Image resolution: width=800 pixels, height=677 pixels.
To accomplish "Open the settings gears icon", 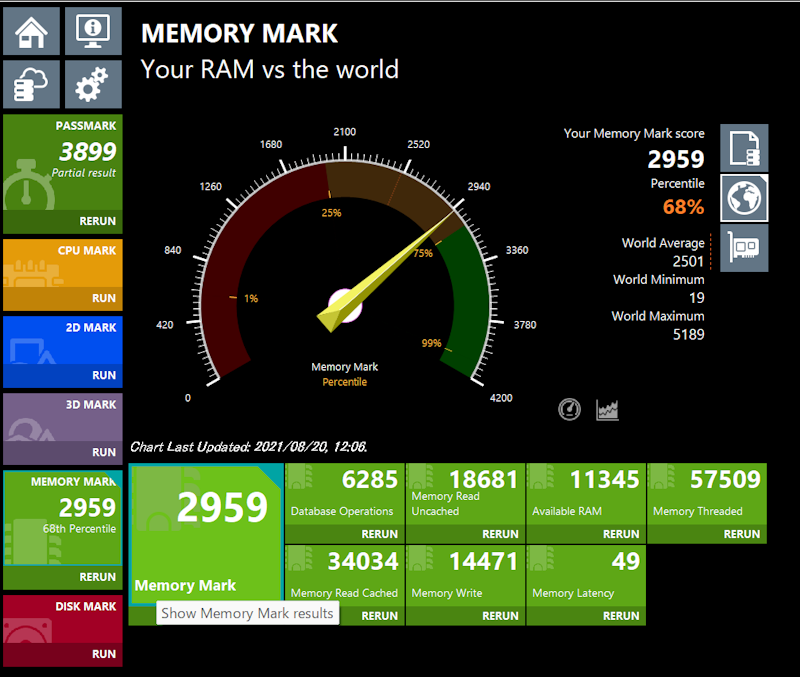I will click(x=93, y=84).
